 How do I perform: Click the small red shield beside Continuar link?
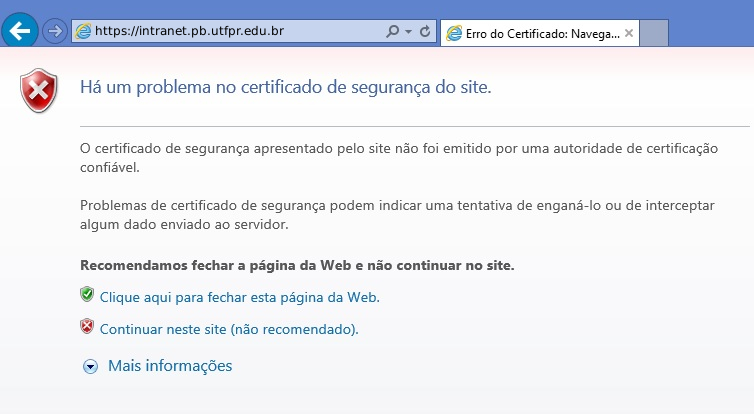tap(87, 327)
